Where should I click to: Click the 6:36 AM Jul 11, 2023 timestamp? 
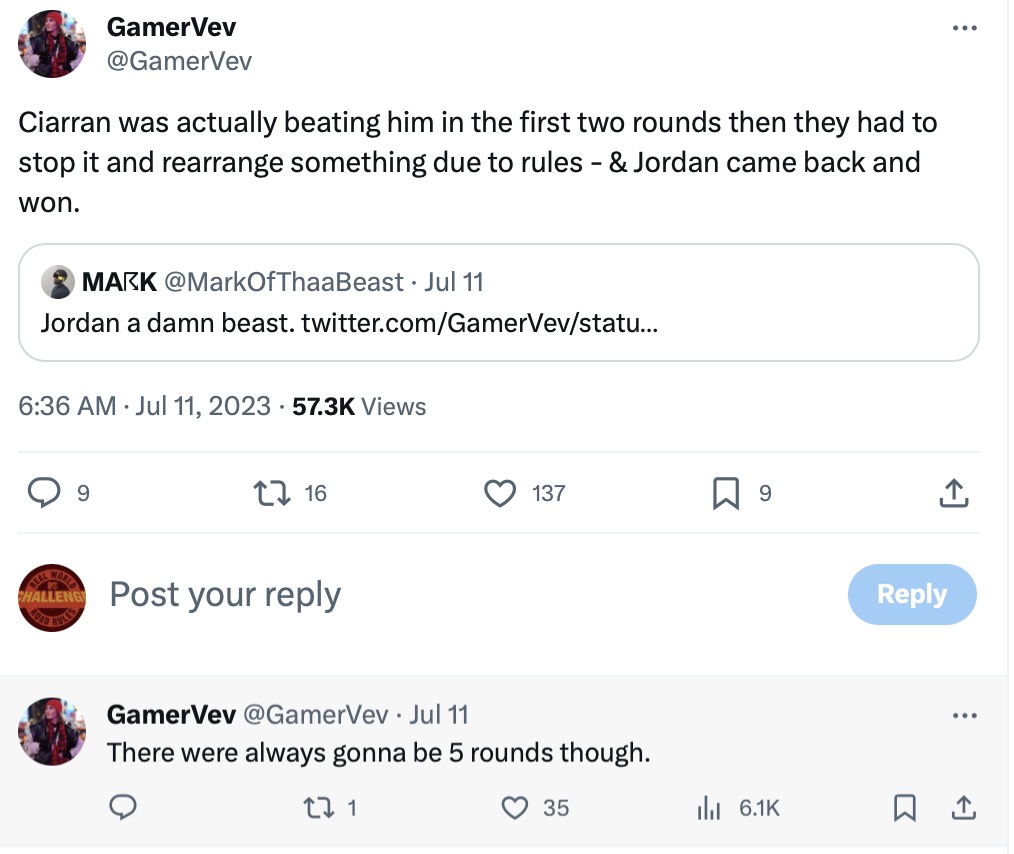coord(145,406)
